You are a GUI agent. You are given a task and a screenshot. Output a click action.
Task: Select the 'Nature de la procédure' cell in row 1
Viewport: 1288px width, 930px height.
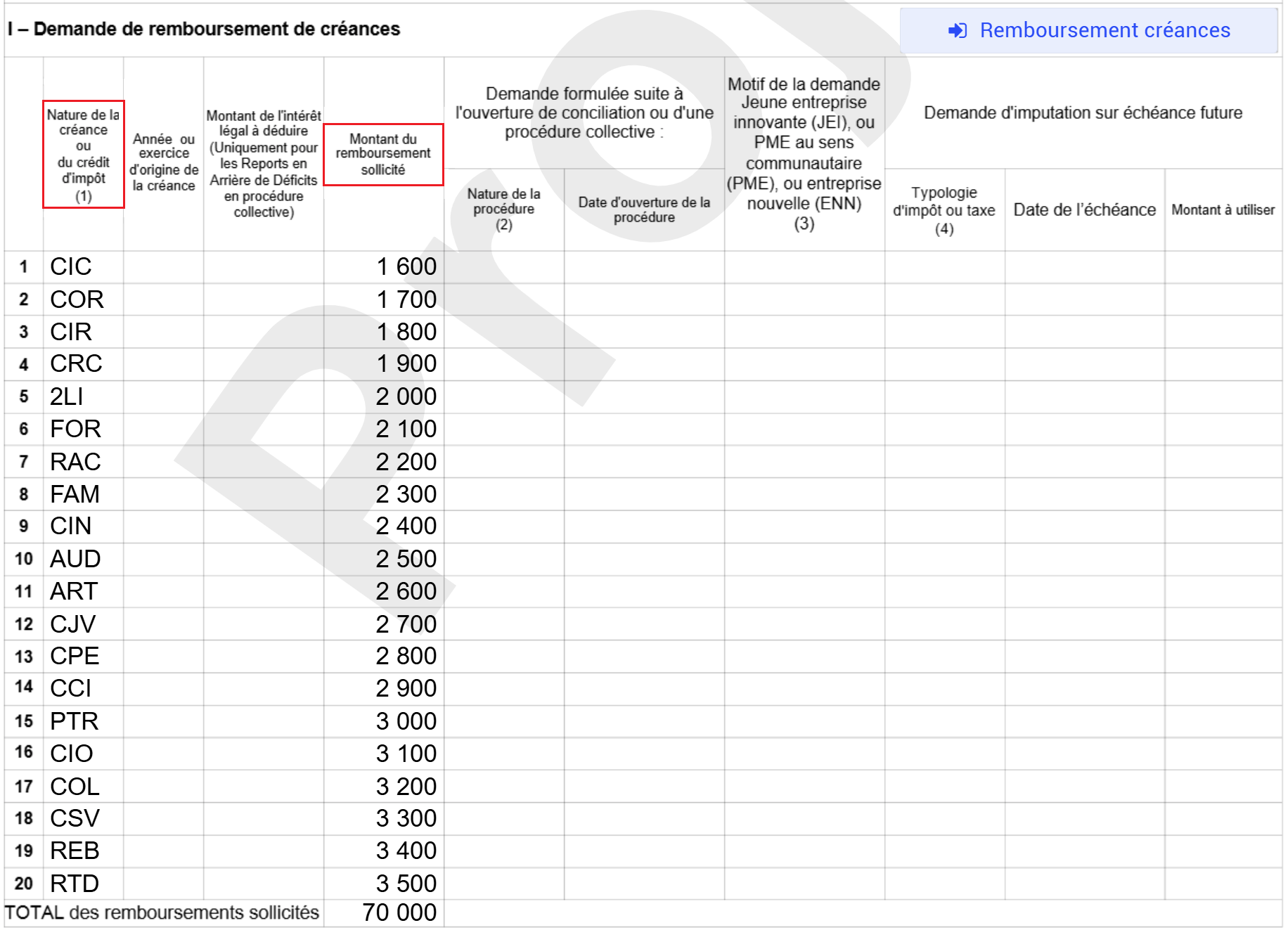pyautogui.click(x=504, y=267)
